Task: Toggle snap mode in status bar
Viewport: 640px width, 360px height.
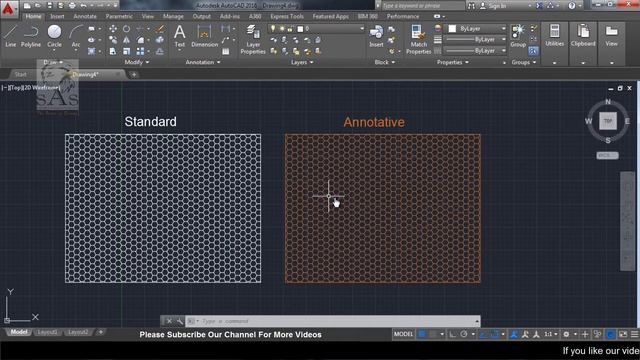Action: click(433, 334)
